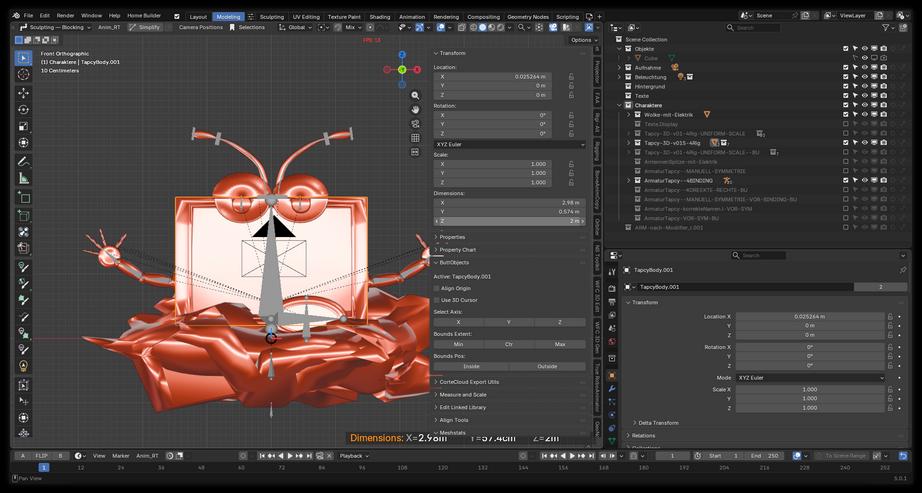Collapse the Charaktere collection

[x=619, y=105]
